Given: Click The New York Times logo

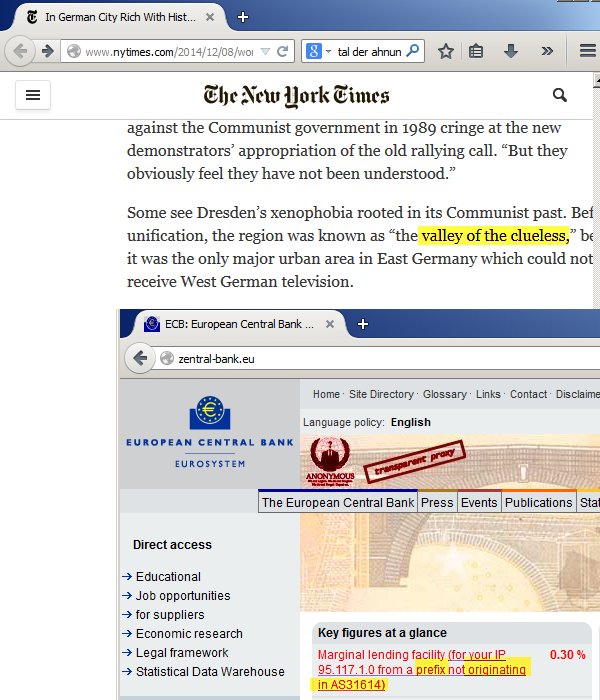Looking at the screenshot, I should click(x=296, y=96).
